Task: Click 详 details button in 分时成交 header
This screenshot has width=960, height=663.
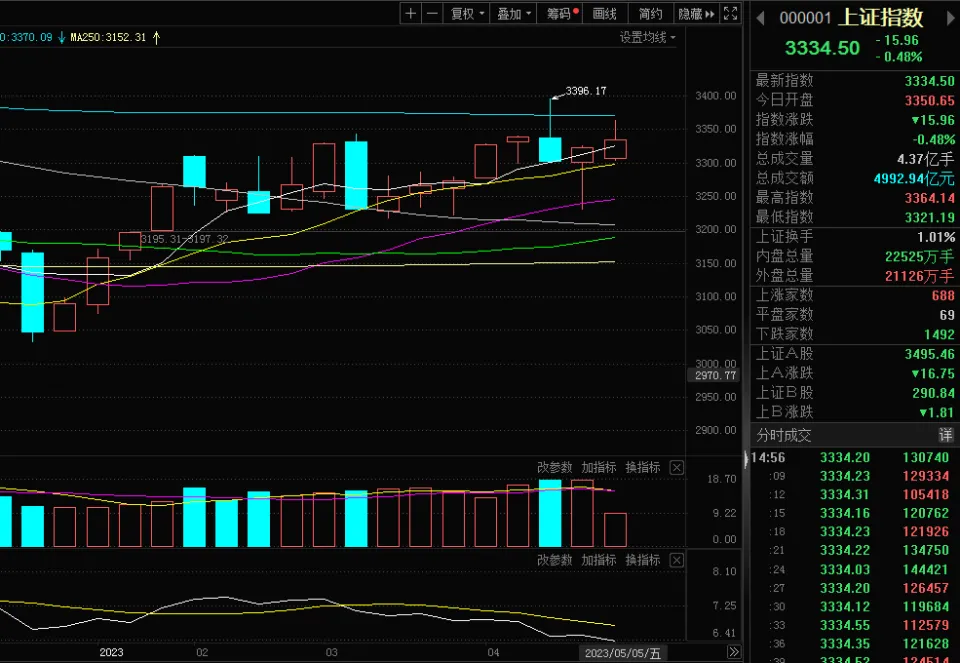Action: pyautogui.click(x=945, y=435)
